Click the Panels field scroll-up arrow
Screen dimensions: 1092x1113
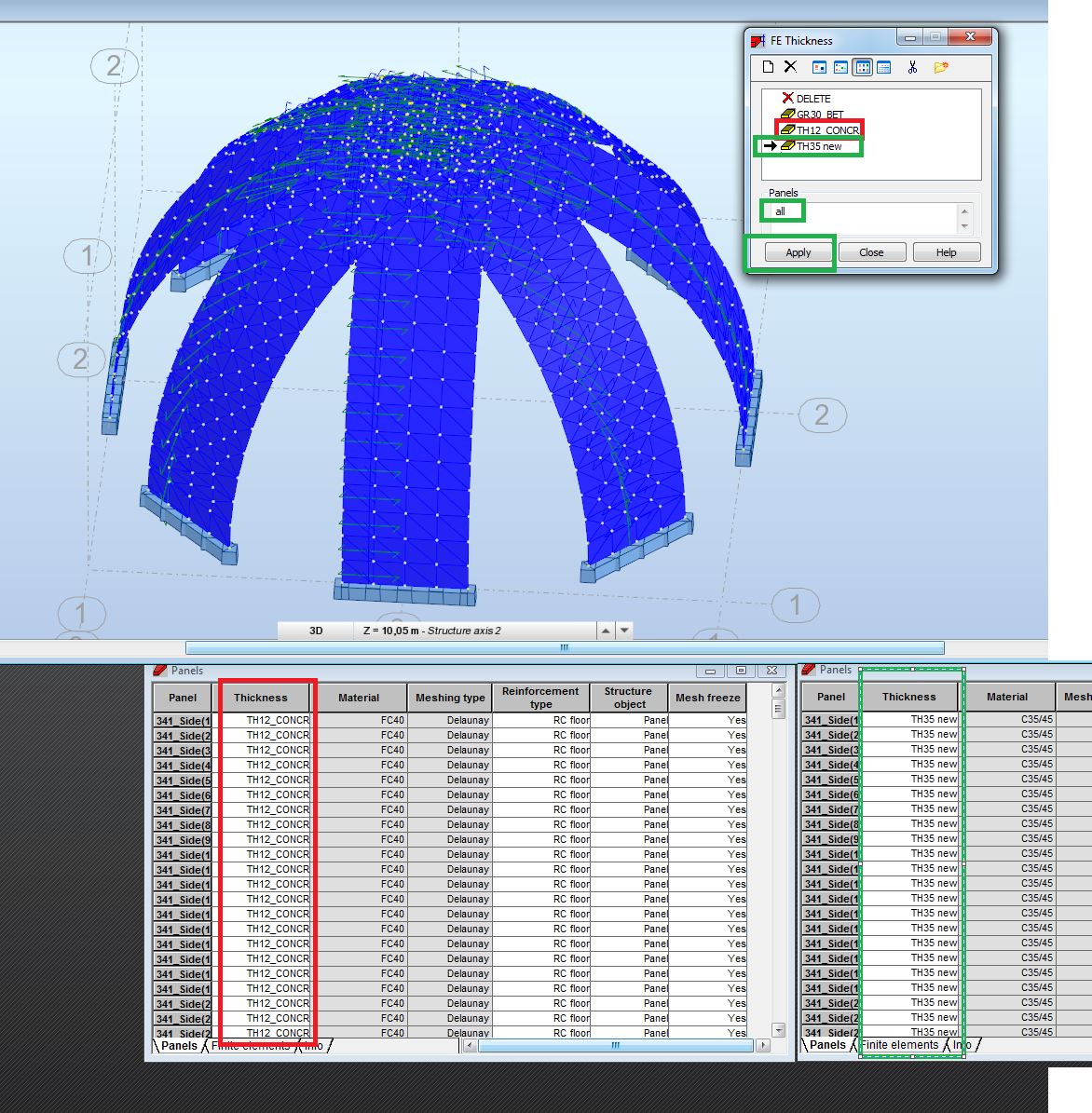963,210
